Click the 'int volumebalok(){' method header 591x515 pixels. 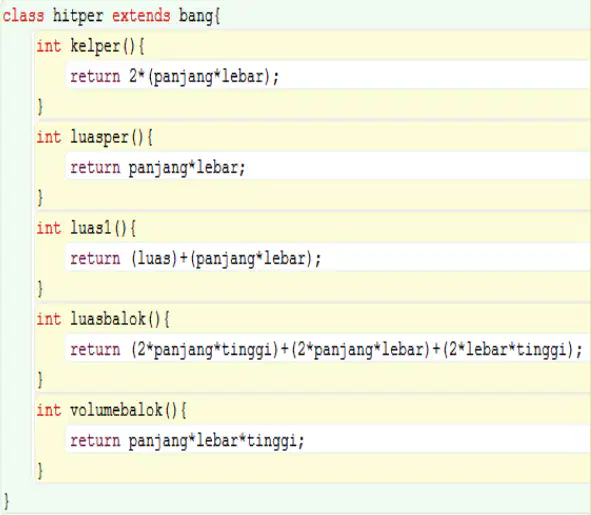(x=112, y=410)
